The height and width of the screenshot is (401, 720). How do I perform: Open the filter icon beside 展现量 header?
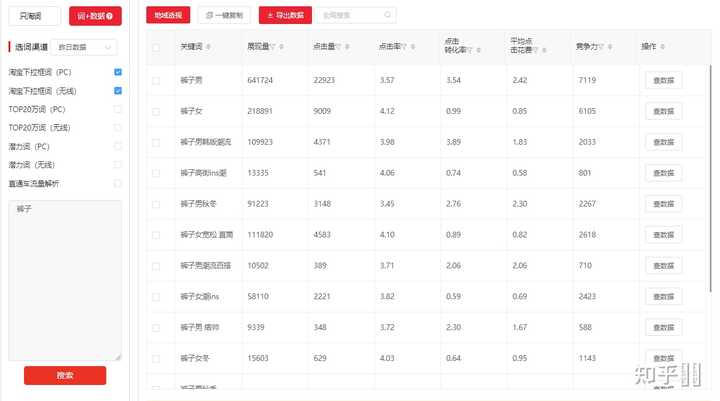(273, 47)
